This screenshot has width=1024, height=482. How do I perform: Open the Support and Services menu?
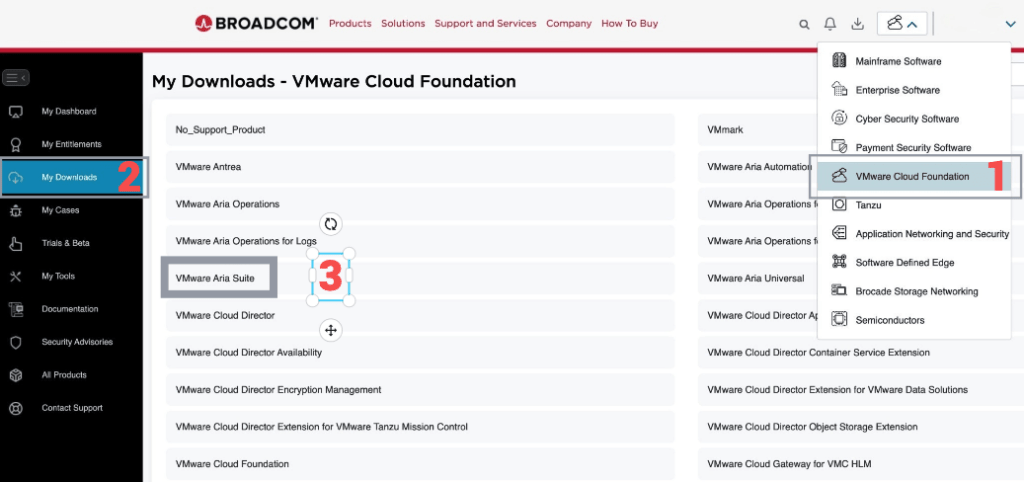485,24
